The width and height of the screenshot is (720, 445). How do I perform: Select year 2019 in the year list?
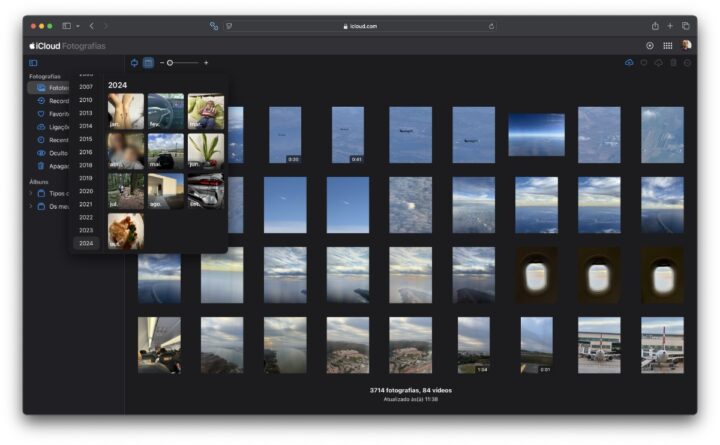[x=86, y=178]
